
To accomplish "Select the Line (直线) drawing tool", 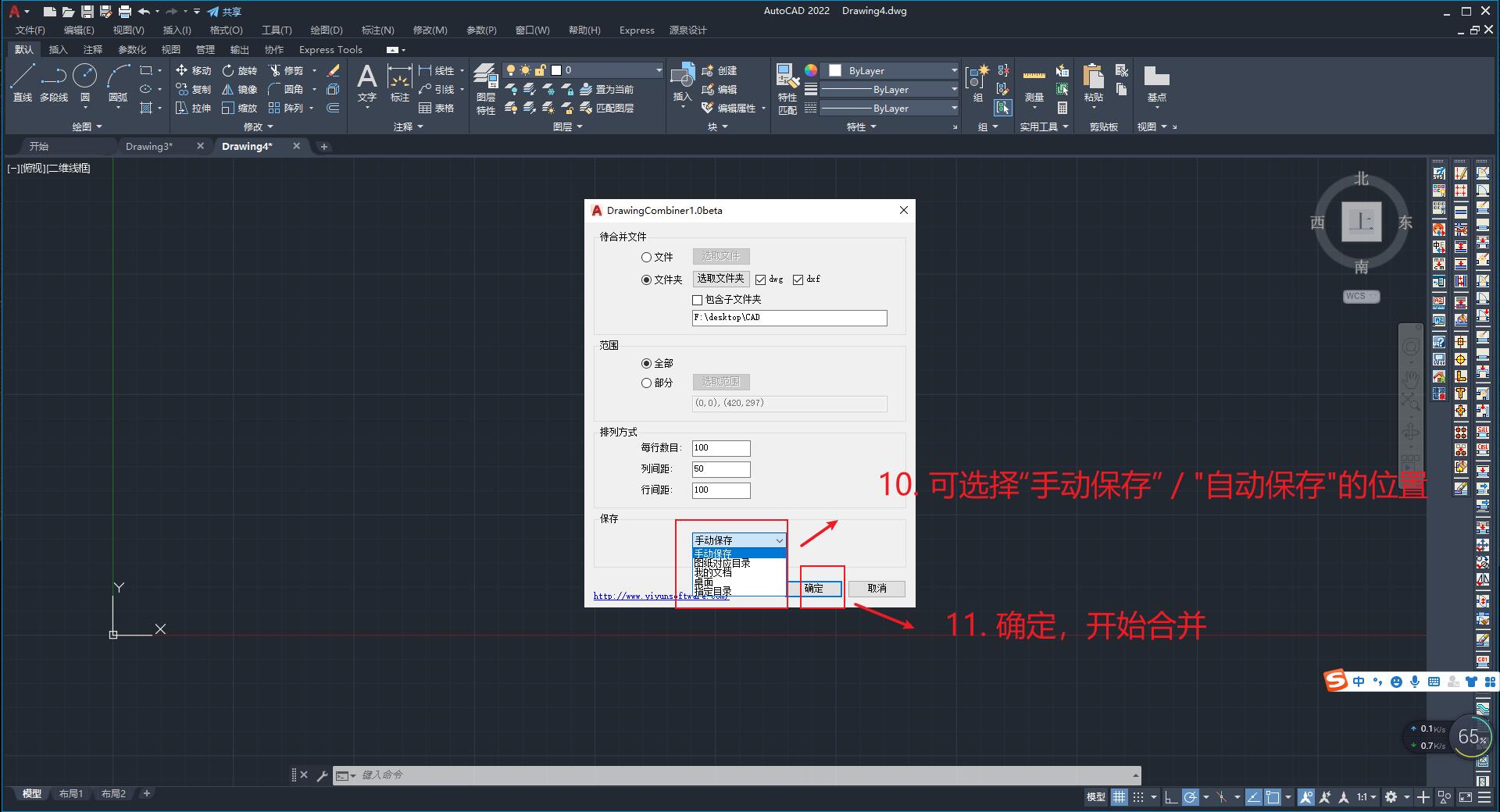I will point(23,82).
